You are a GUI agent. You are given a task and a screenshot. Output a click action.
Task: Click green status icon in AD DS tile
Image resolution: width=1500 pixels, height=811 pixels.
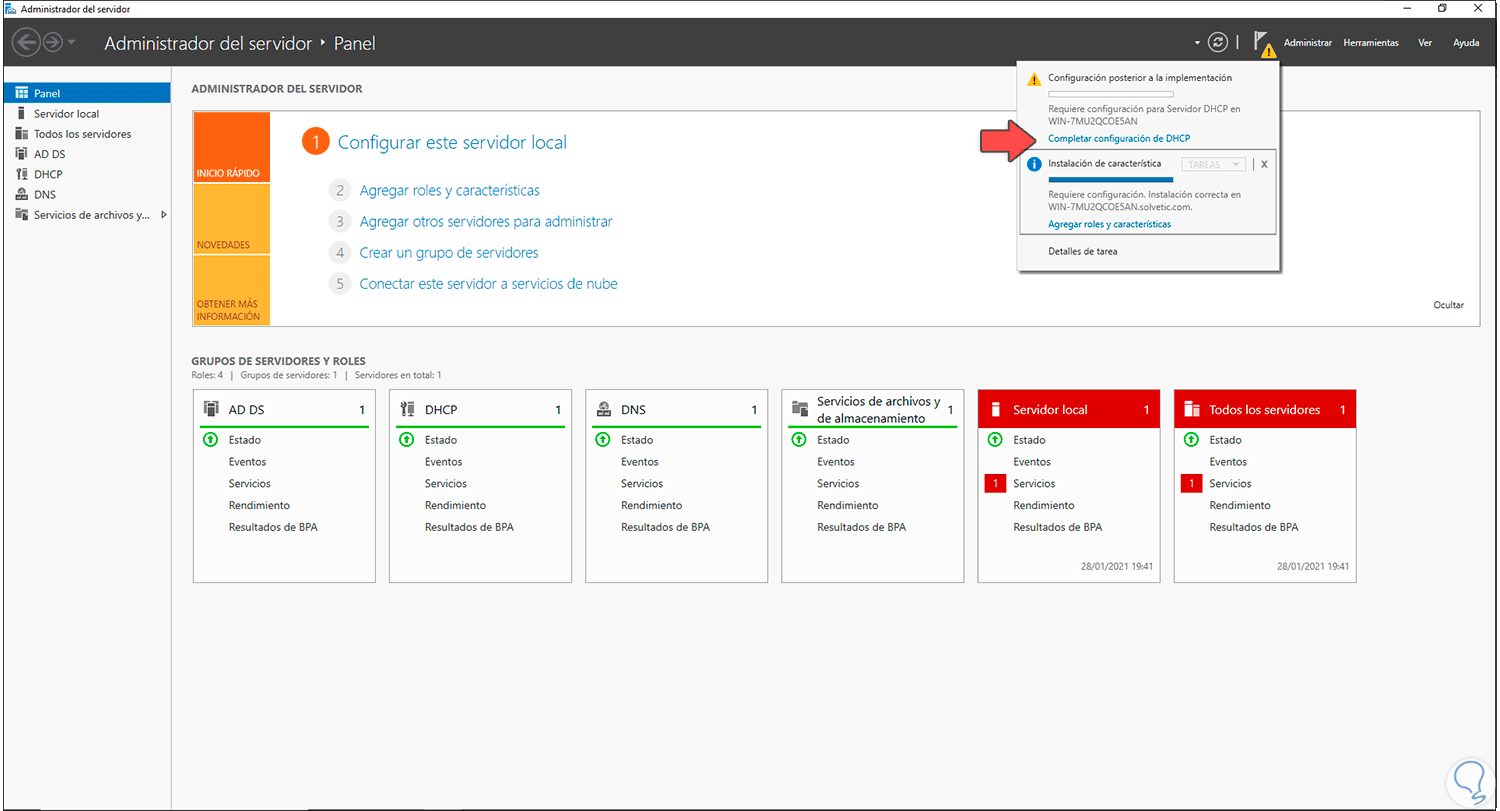[x=210, y=440]
